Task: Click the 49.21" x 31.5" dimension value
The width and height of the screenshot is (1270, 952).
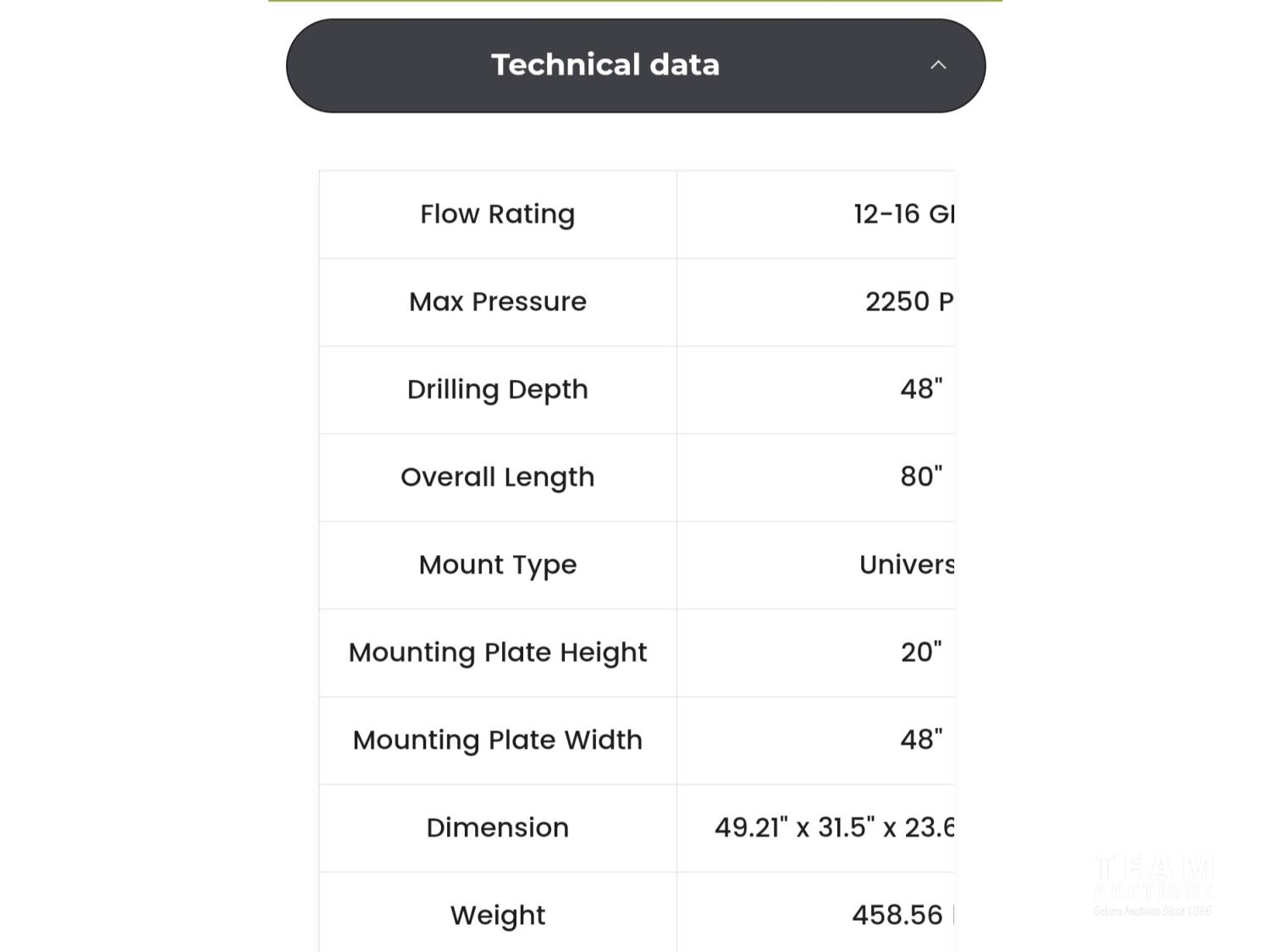Action: point(834,828)
